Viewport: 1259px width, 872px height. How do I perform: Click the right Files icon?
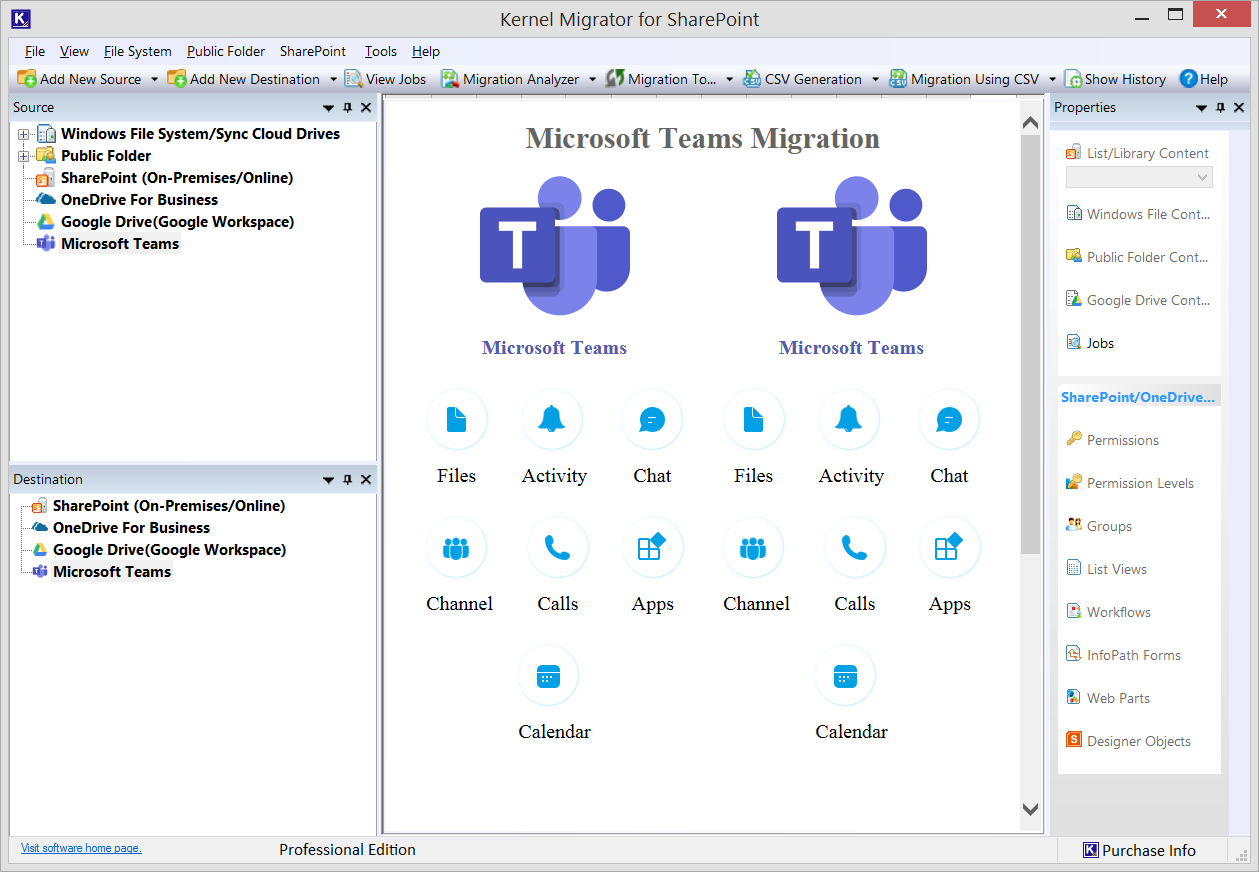click(x=754, y=419)
